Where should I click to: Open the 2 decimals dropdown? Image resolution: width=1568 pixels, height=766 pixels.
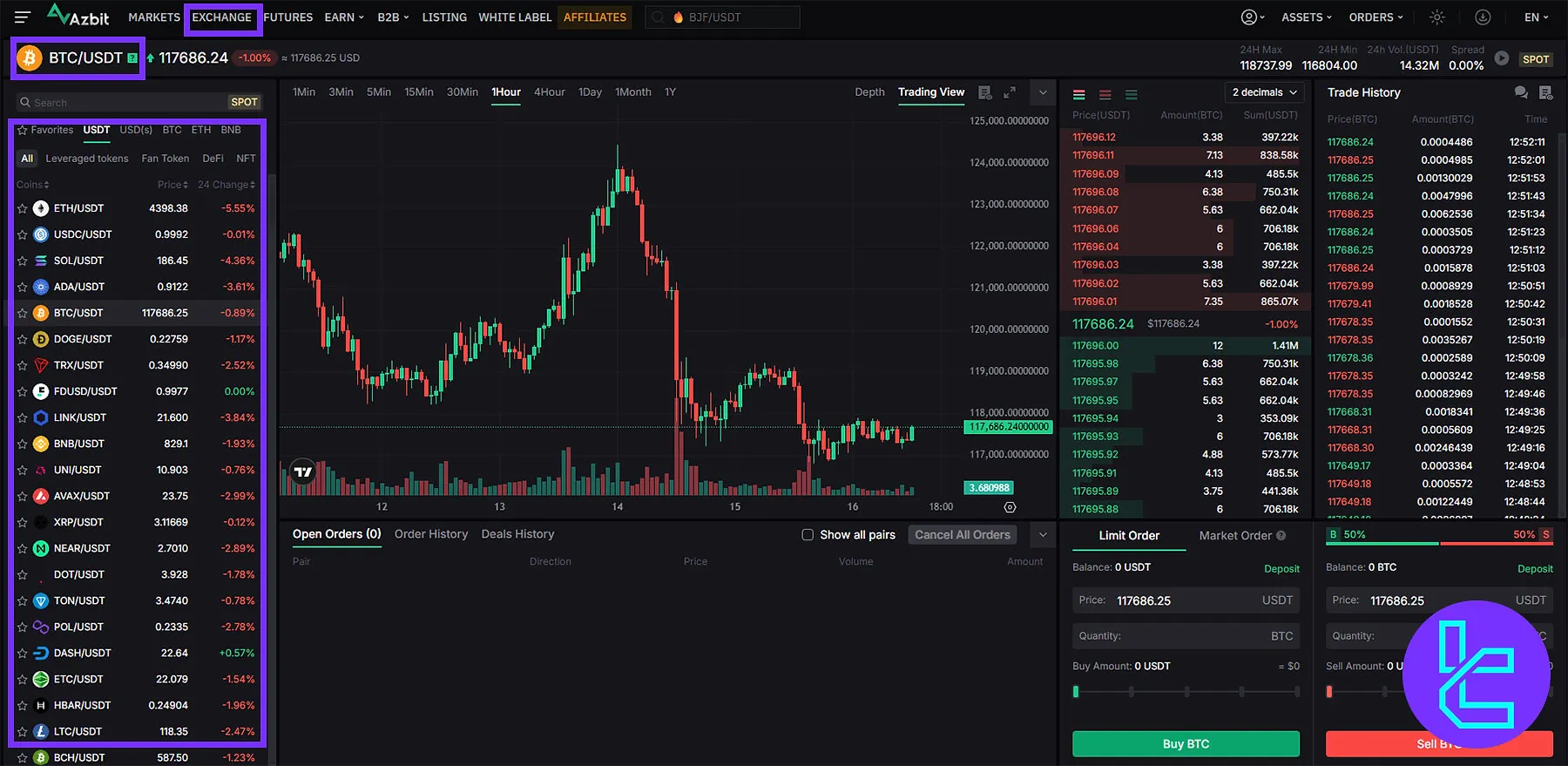pyautogui.click(x=1264, y=92)
